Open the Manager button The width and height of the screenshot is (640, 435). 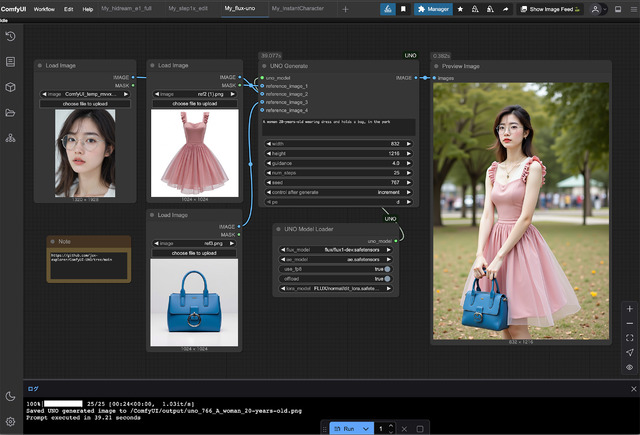click(x=433, y=9)
